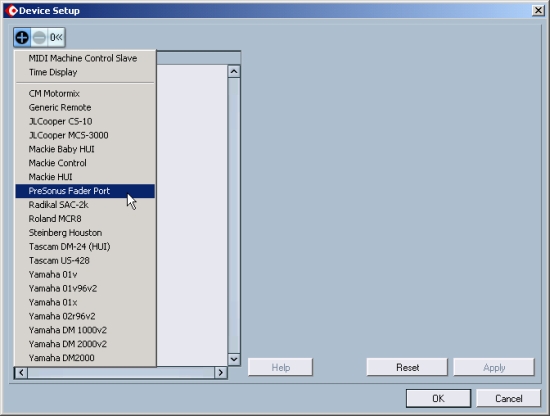
Task: Choose Roland MCR8 device
Action: click(x=85, y=219)
